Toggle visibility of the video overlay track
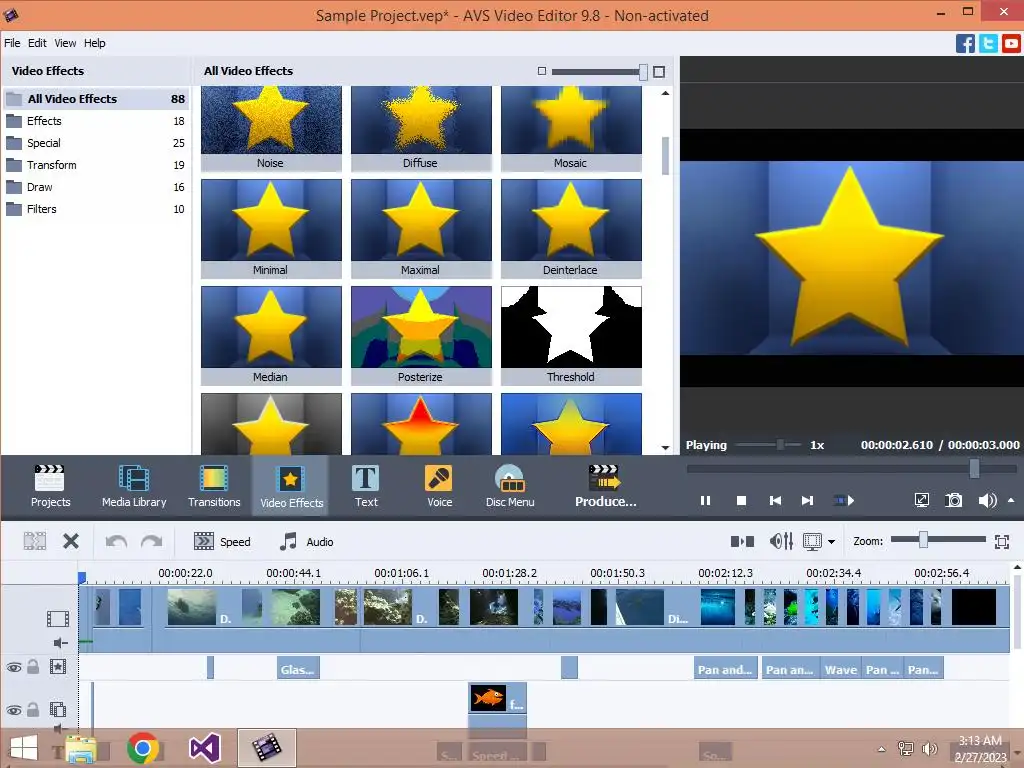The image size is (1024, 768). coord(14,710)
